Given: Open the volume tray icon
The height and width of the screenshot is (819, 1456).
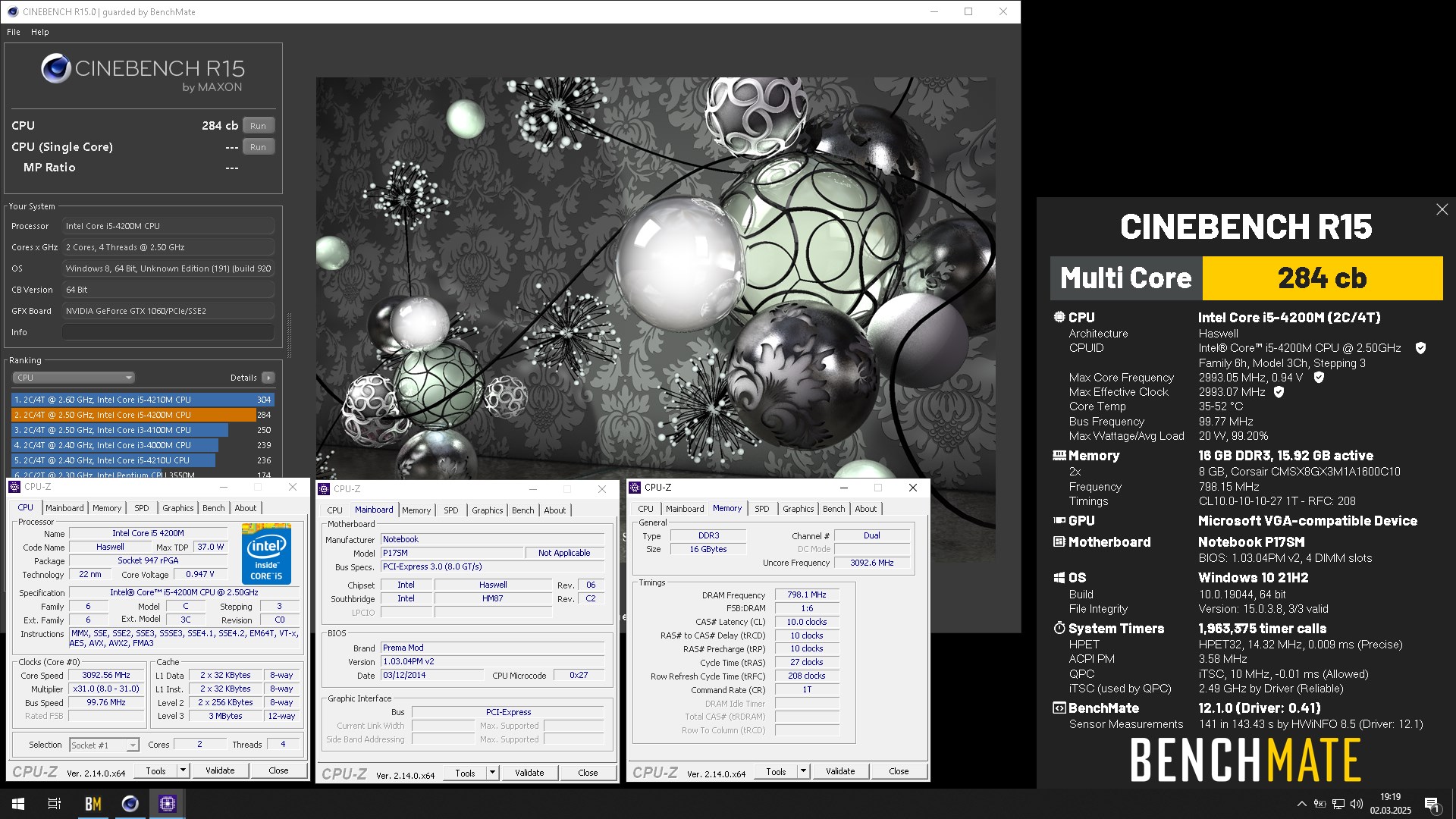Looking at the screenshot, I should (x=1357, y=804).
